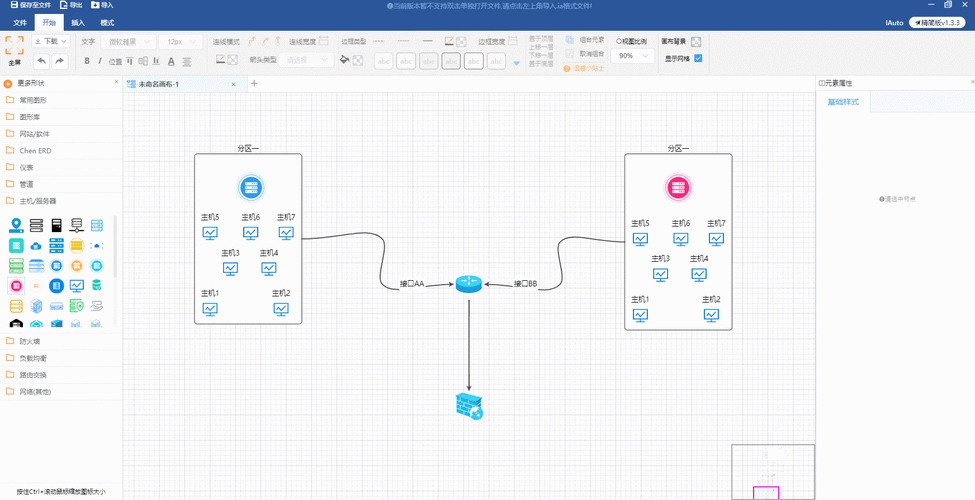Click the pink server icon in shape palette

[16, 286]
